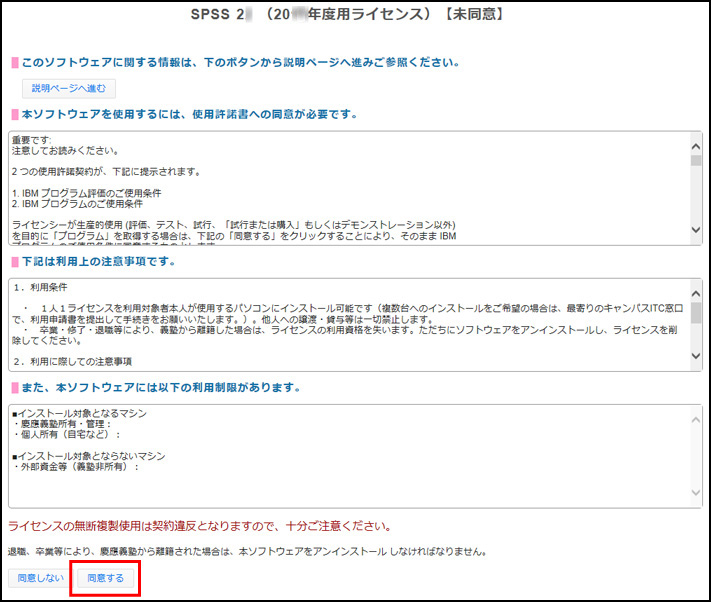This screenshot has height=602, width=711.
Task: Click the line '・慶應義塾所有・管理：'
Action: tap(62, 424)
